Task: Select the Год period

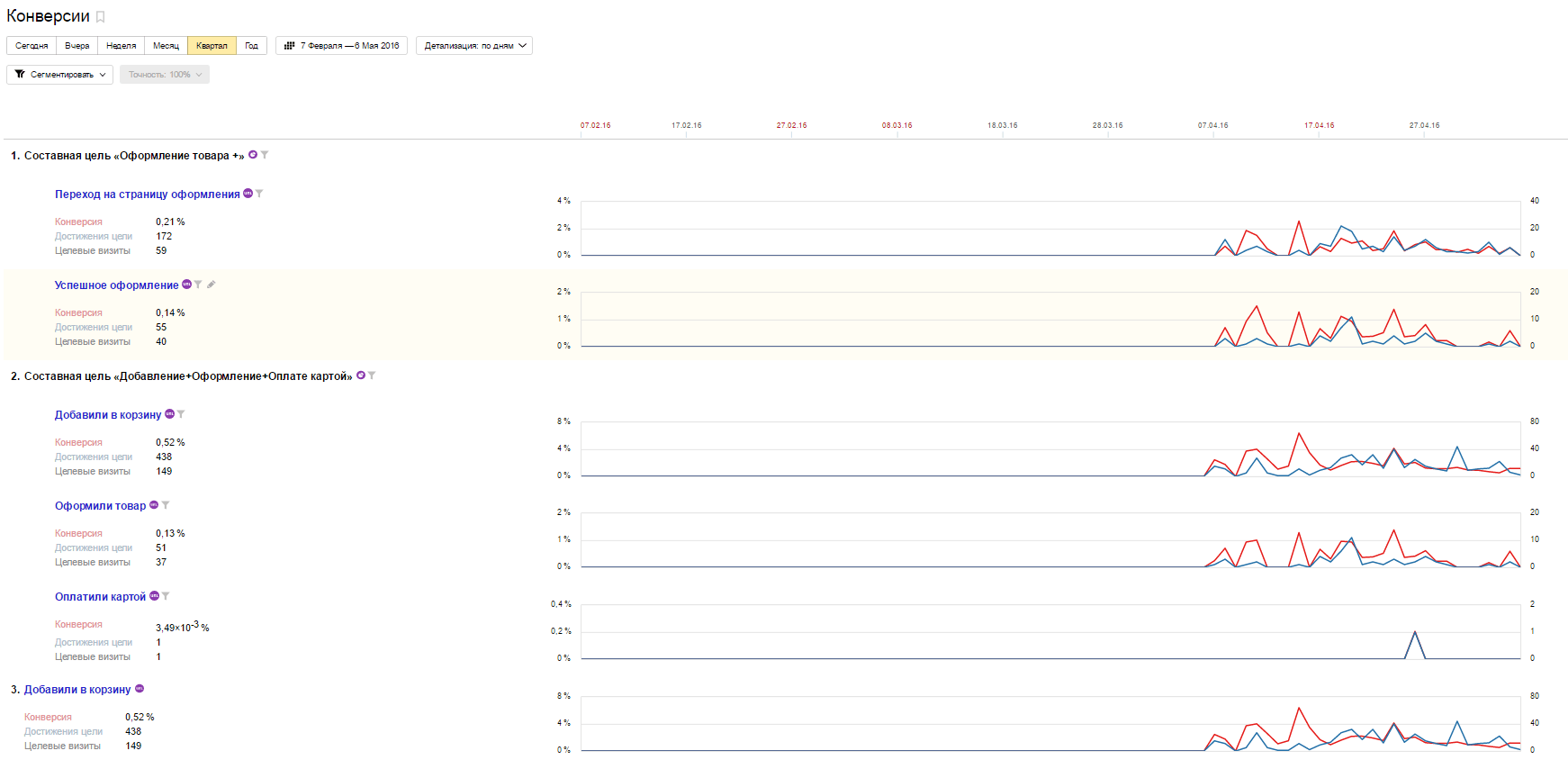Action: (252, 46)
